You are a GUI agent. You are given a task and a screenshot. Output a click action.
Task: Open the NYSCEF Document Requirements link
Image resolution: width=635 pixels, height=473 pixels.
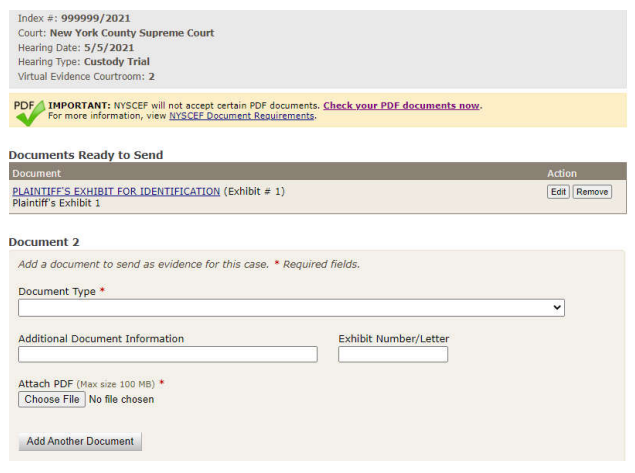tap(242, 116)
